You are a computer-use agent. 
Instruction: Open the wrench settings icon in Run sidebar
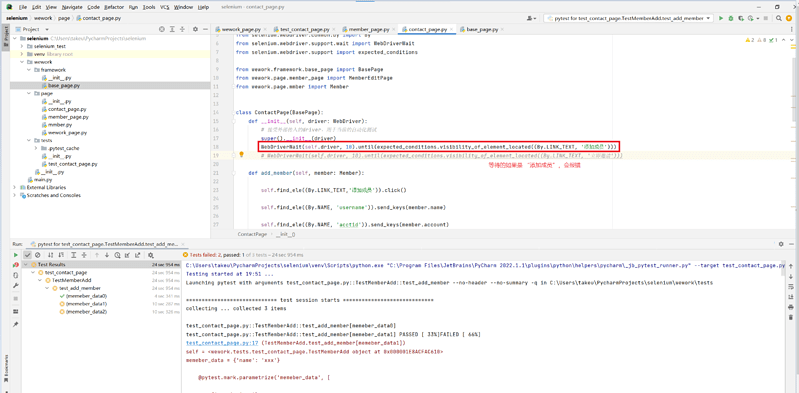coord(16,285)
